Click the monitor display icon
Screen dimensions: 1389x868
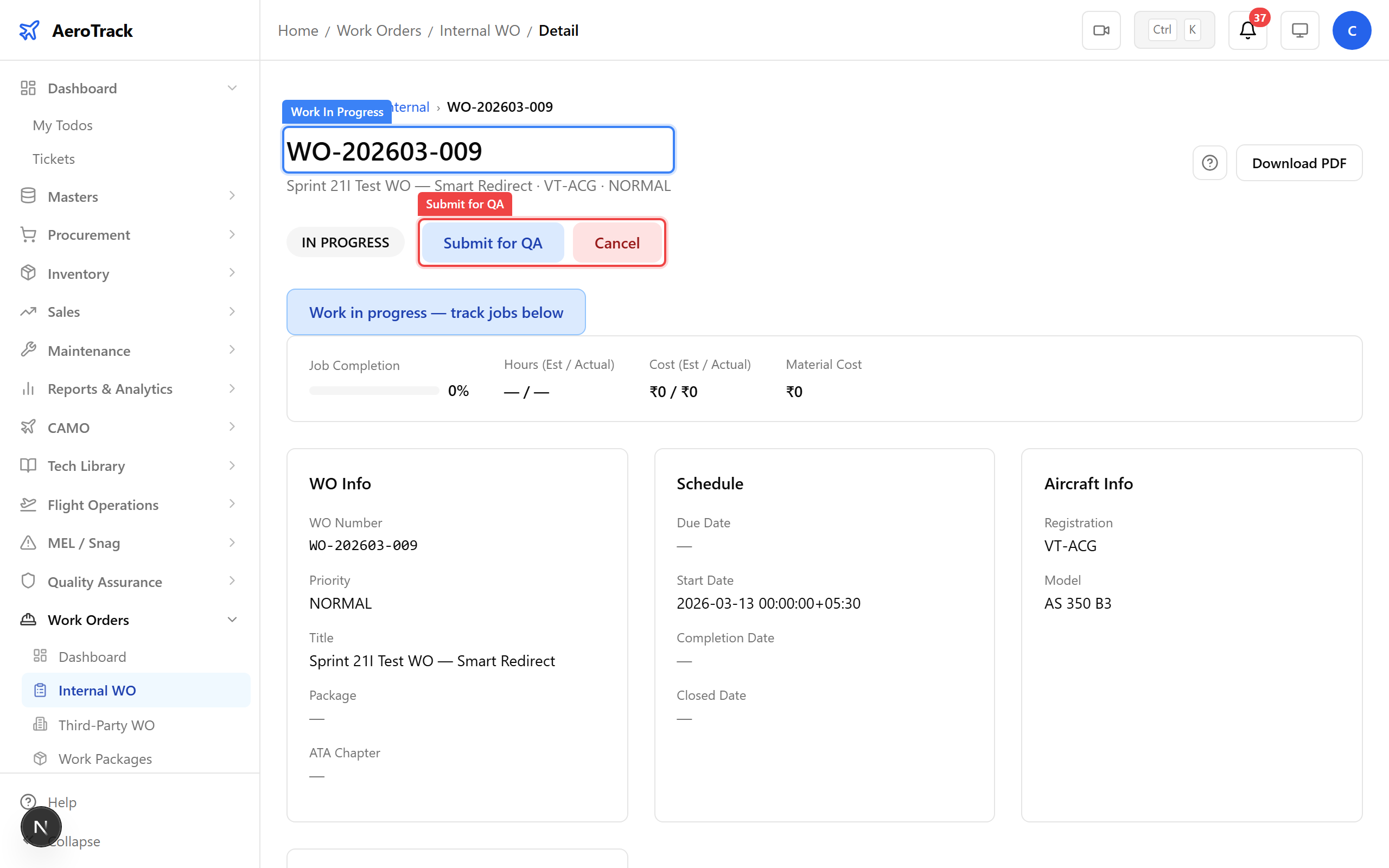1299,30
